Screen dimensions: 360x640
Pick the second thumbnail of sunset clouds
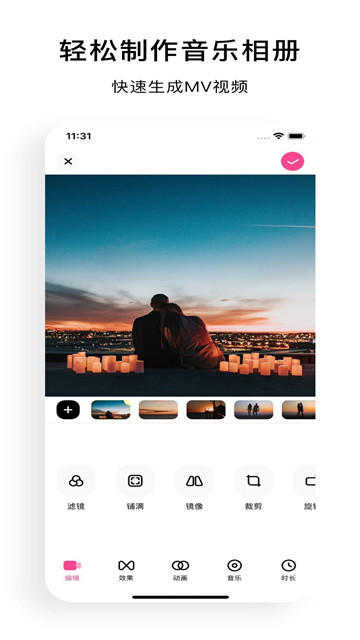158,409
